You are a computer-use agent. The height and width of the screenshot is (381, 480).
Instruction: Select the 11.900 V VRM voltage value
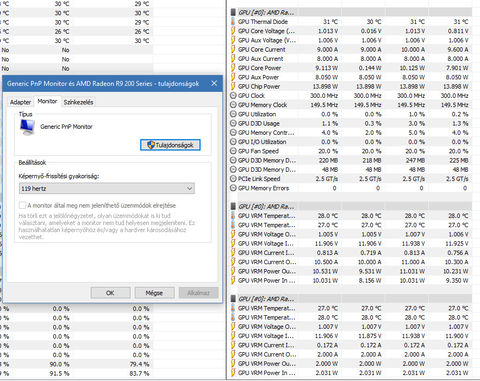pyautogui.click(x=457, y=336)
